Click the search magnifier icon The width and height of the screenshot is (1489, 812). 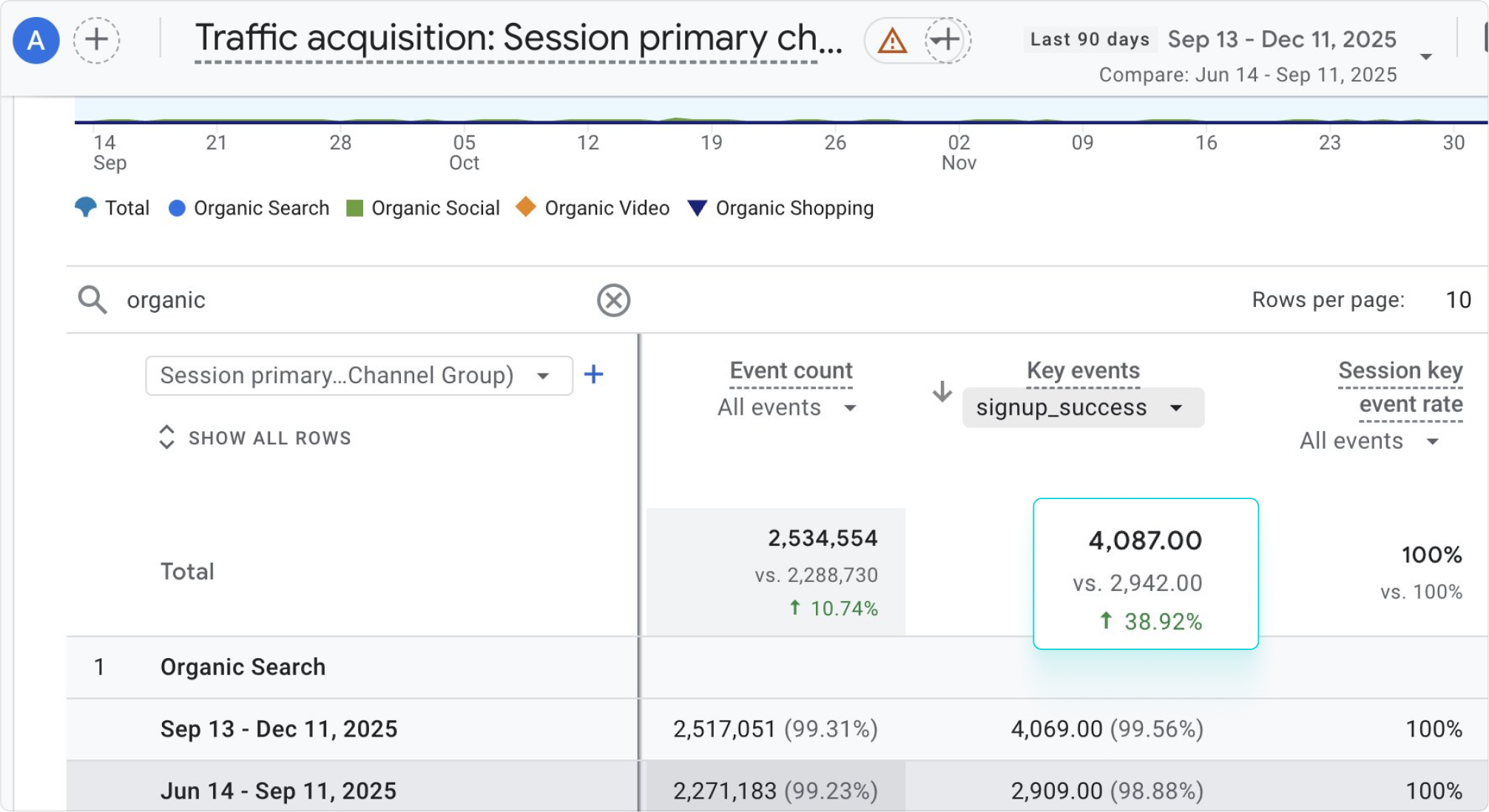click(x=93, y=300)
